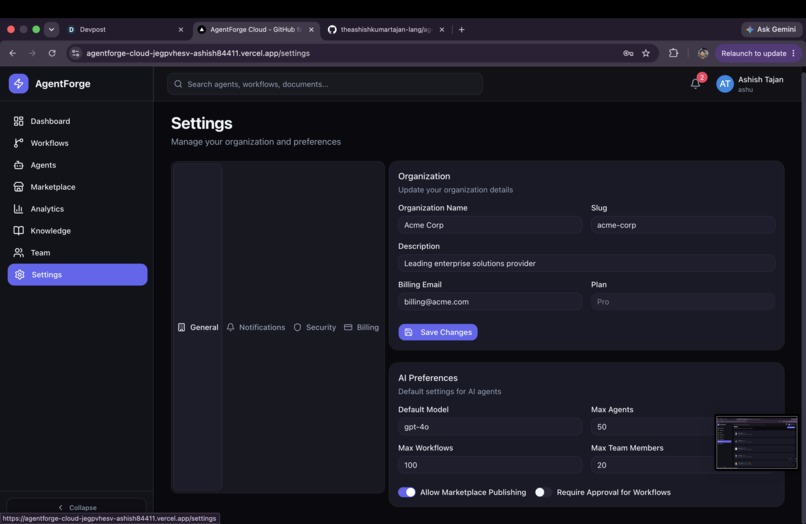Open the browser extensions puzzle icon
The image size is (806, 524).
673,53
